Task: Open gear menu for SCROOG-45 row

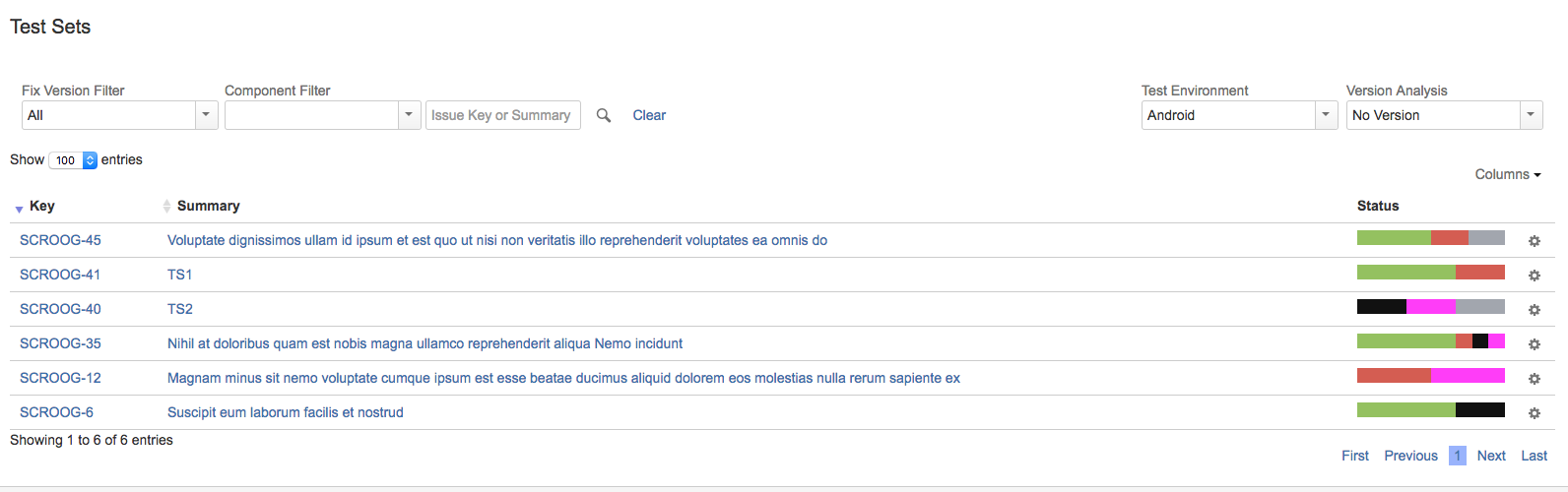Action: pyautogui.click(x=1534, y=241)
